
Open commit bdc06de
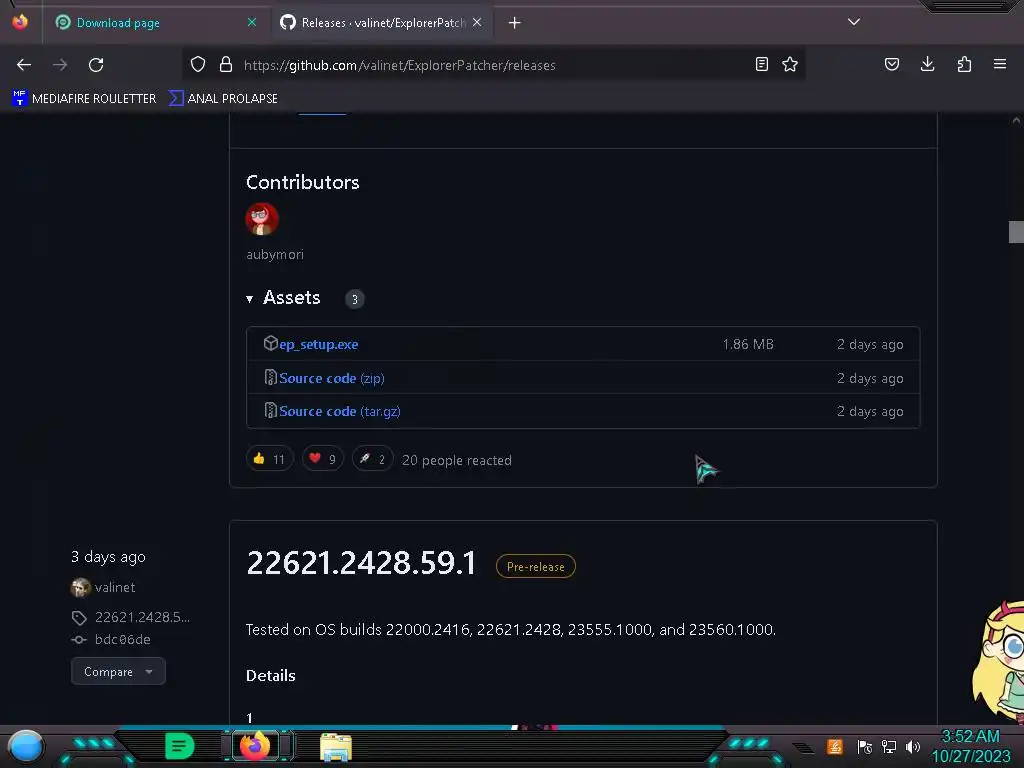point(122,639)
